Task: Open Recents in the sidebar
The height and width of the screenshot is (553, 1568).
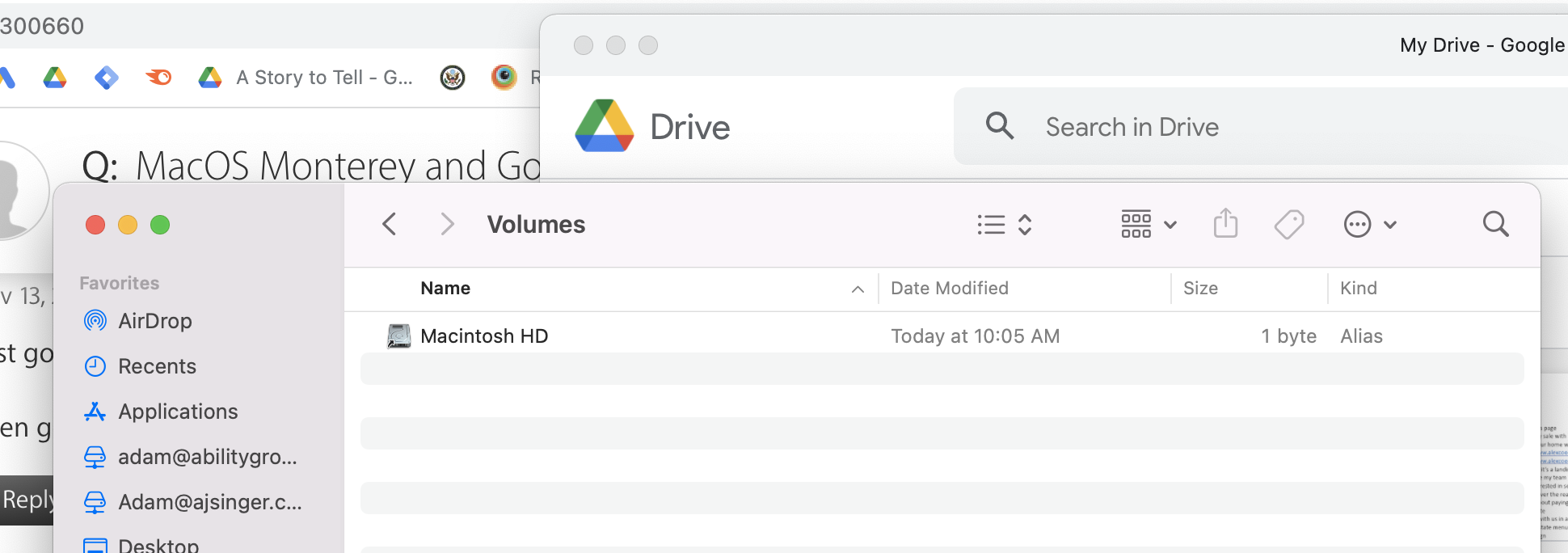Action: [157, 366]
